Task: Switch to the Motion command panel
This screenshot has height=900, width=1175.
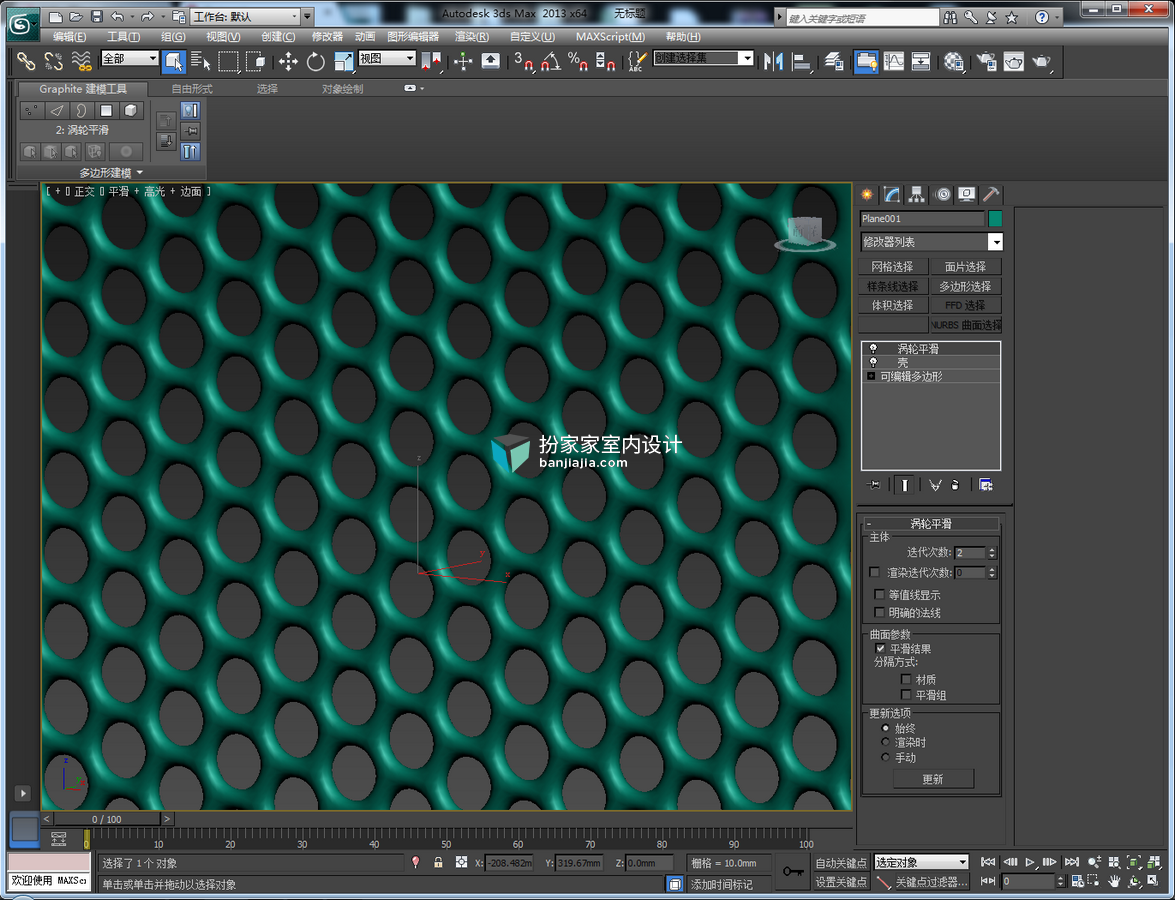Action: click(x=942, y=195)
